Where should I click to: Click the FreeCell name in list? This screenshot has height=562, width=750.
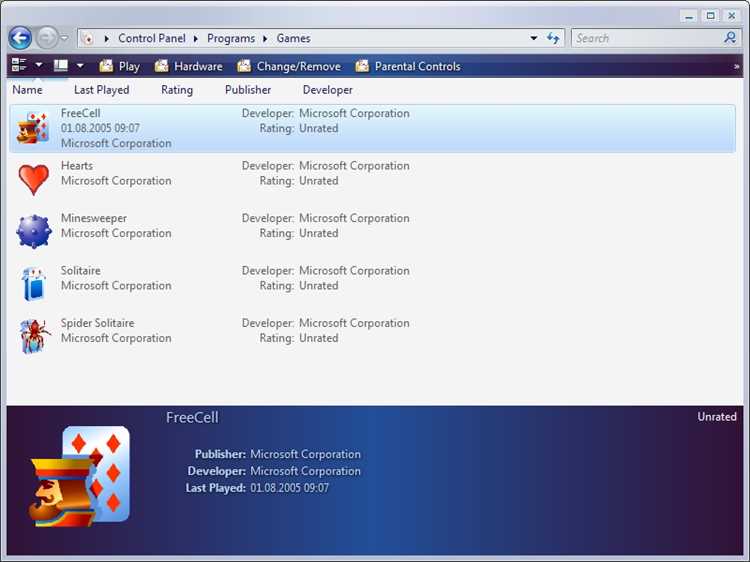tap(80, 113)
